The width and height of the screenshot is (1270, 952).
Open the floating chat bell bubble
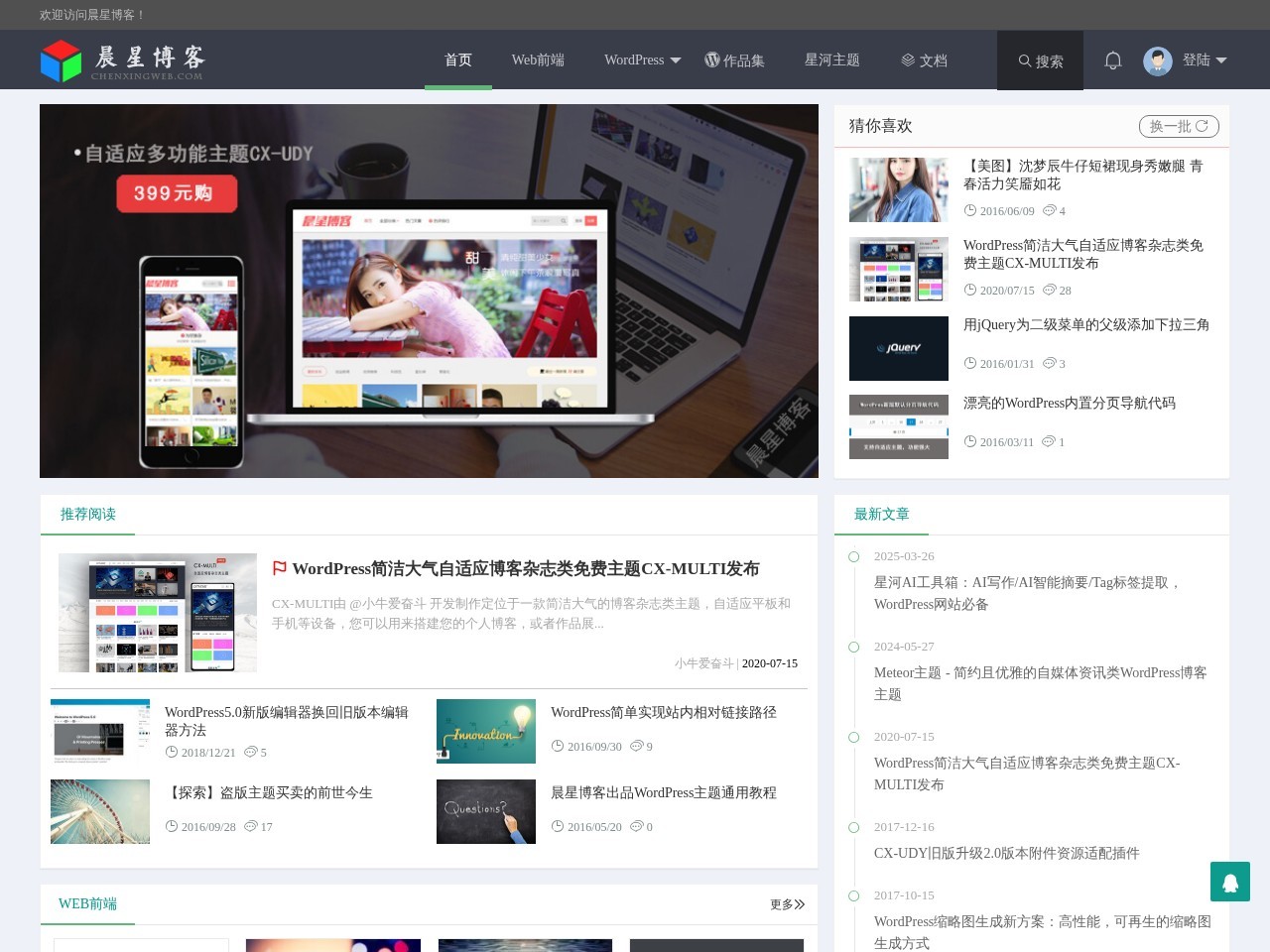1230,882
